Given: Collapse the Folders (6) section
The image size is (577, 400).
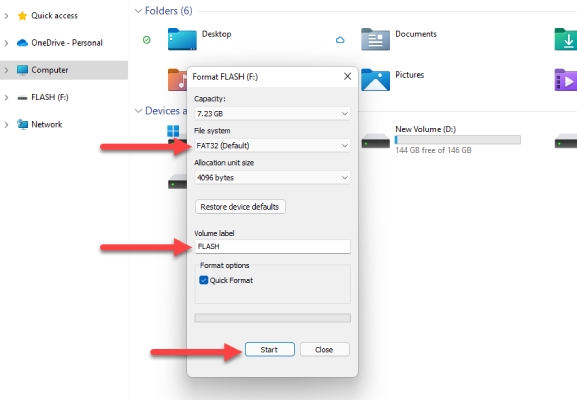Looking at the screenshot, I should 138,11.
